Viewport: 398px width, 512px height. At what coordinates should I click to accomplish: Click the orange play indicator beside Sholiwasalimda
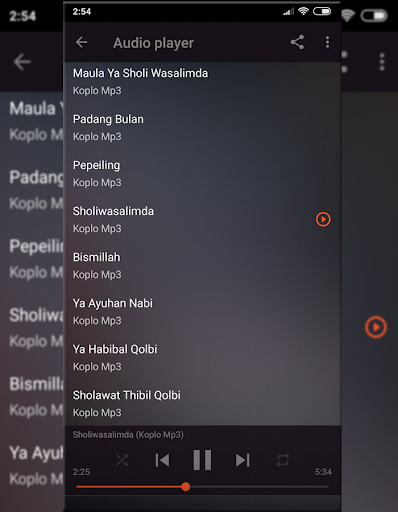click(323, 219)
